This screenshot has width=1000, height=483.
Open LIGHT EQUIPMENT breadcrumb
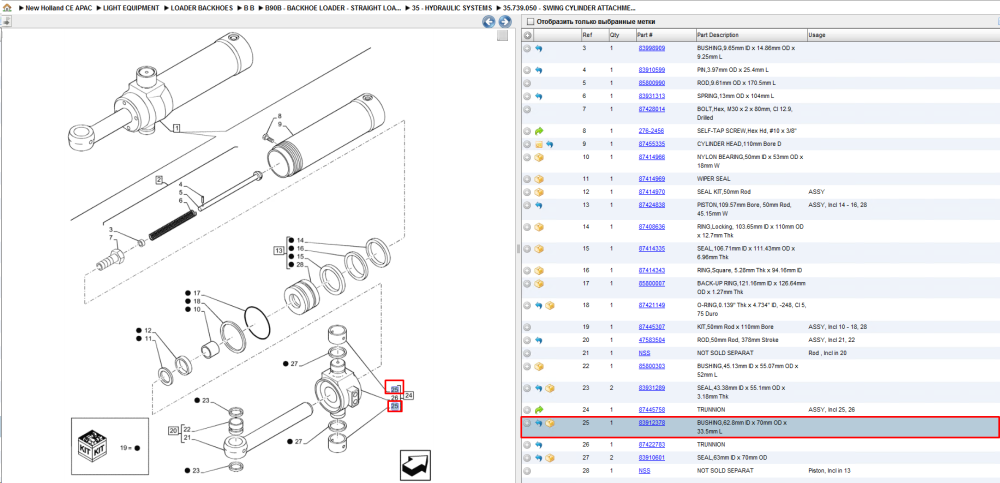pyautogui.click(x=131, y=8)
